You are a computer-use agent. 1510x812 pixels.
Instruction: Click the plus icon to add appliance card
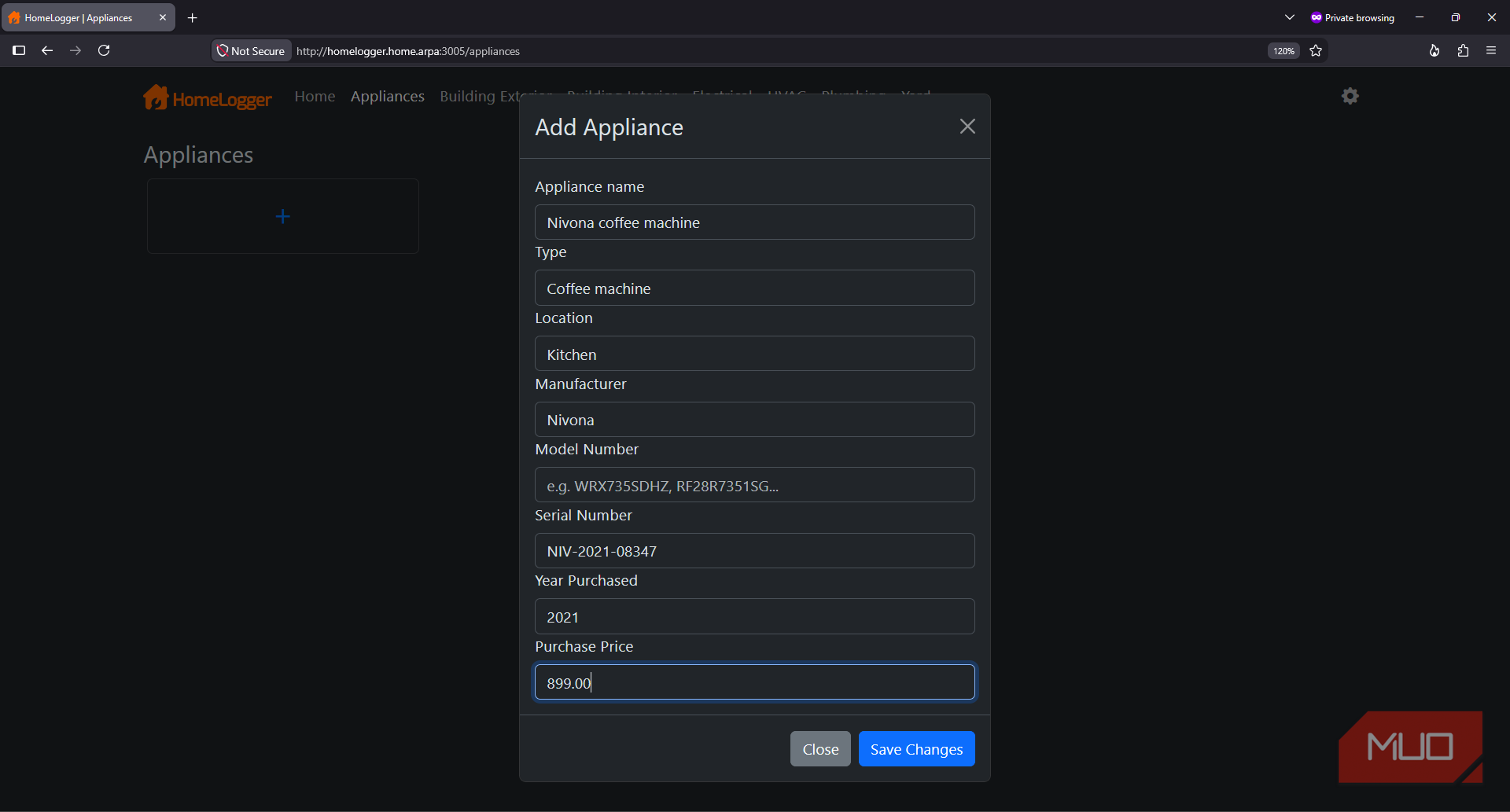click(x=283, y=216)
